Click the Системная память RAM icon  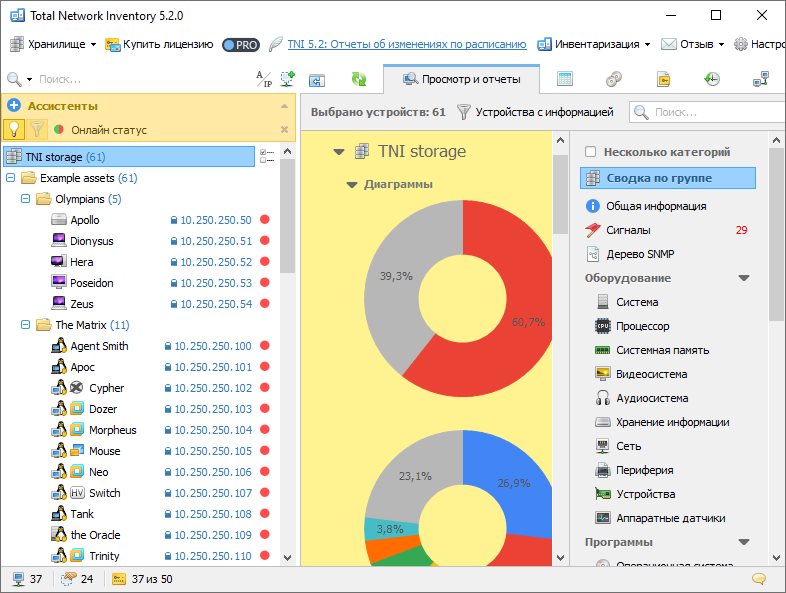603,350
